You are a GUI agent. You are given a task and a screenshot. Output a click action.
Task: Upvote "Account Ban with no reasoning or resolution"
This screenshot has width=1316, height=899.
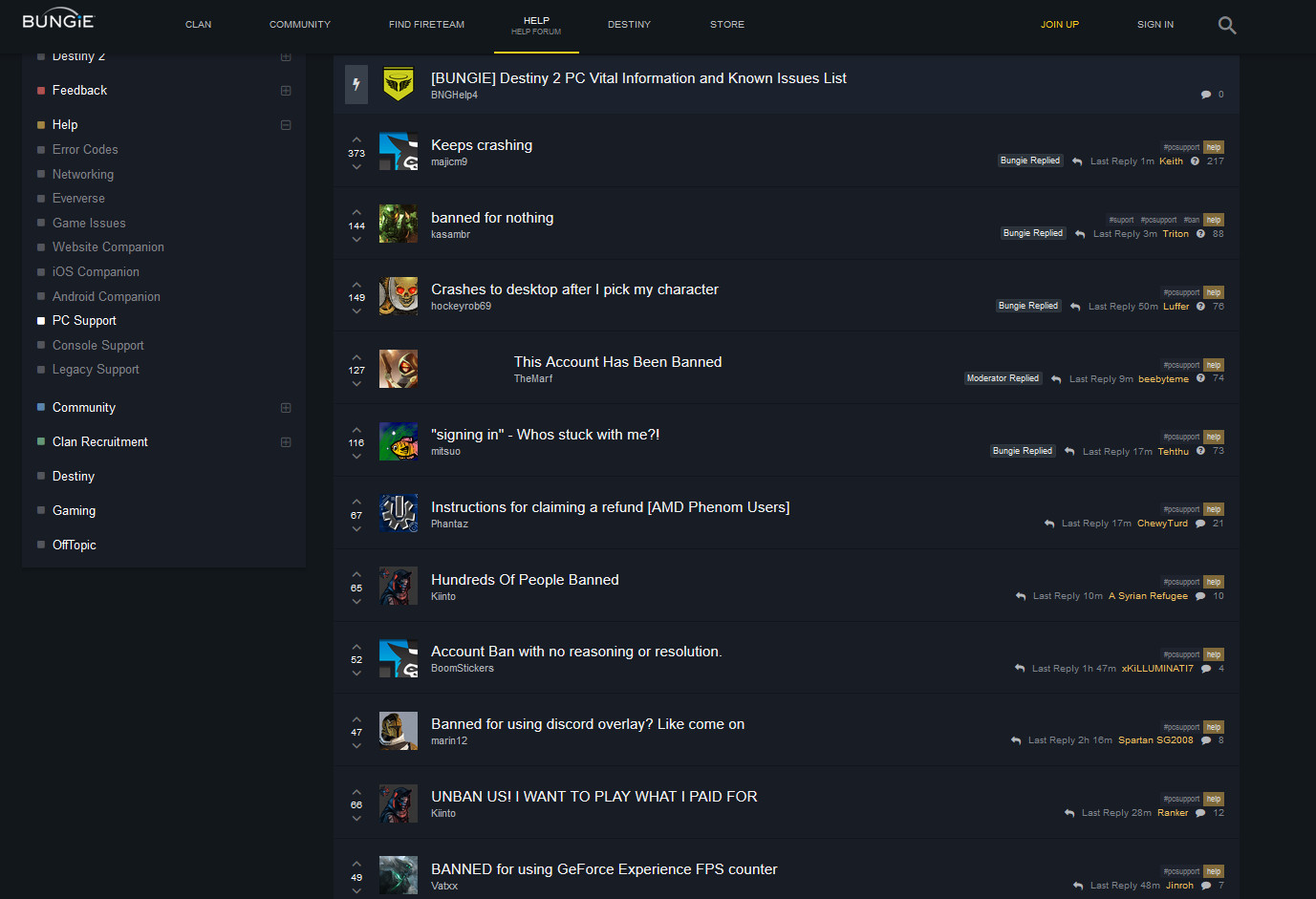(356, 647)
